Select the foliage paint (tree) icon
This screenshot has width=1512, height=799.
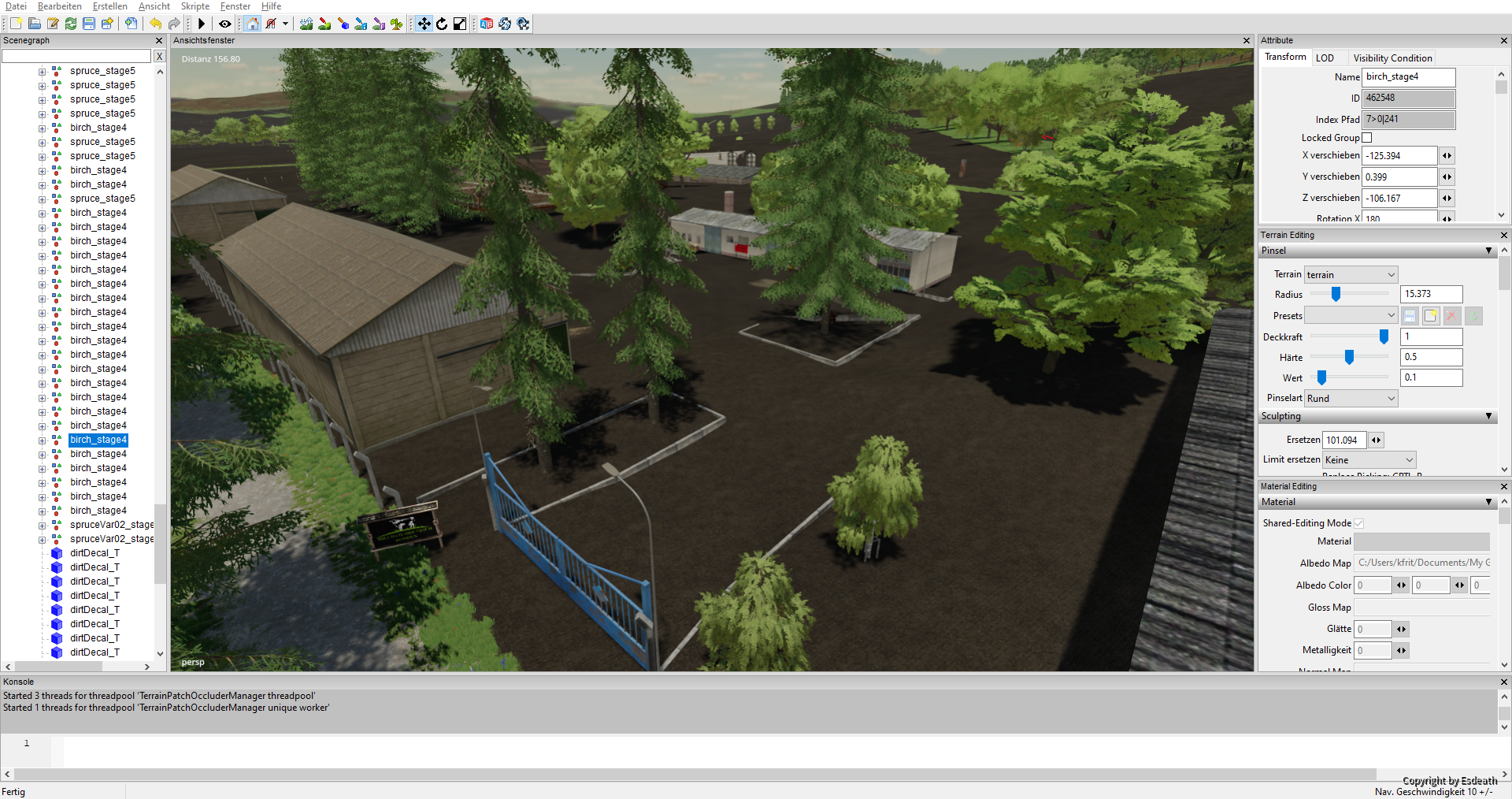pos(397,24)
